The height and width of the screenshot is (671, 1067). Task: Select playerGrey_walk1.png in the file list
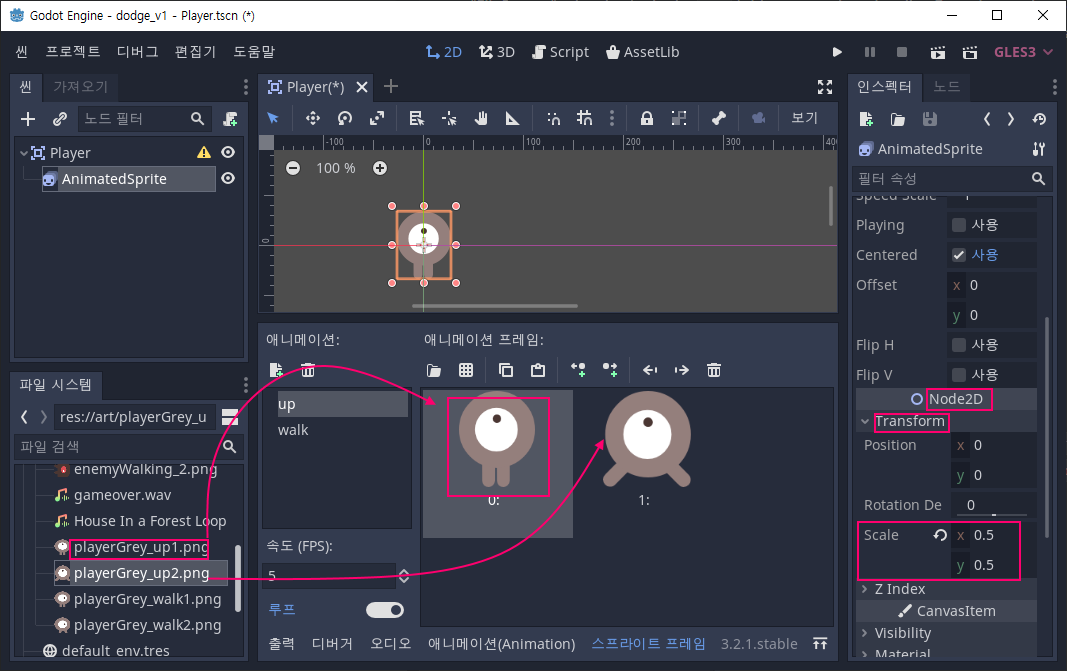pos(147,600)
